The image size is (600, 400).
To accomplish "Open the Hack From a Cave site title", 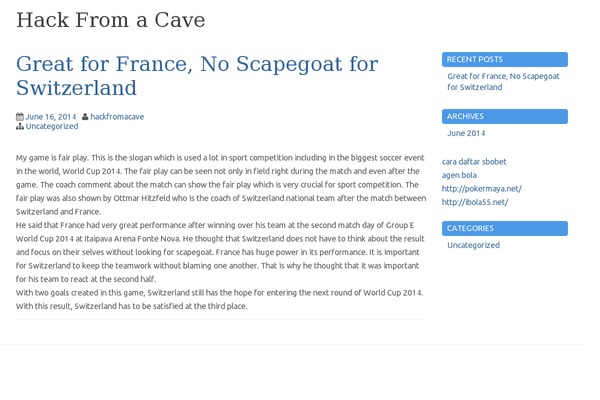I will tap(111, 20).
